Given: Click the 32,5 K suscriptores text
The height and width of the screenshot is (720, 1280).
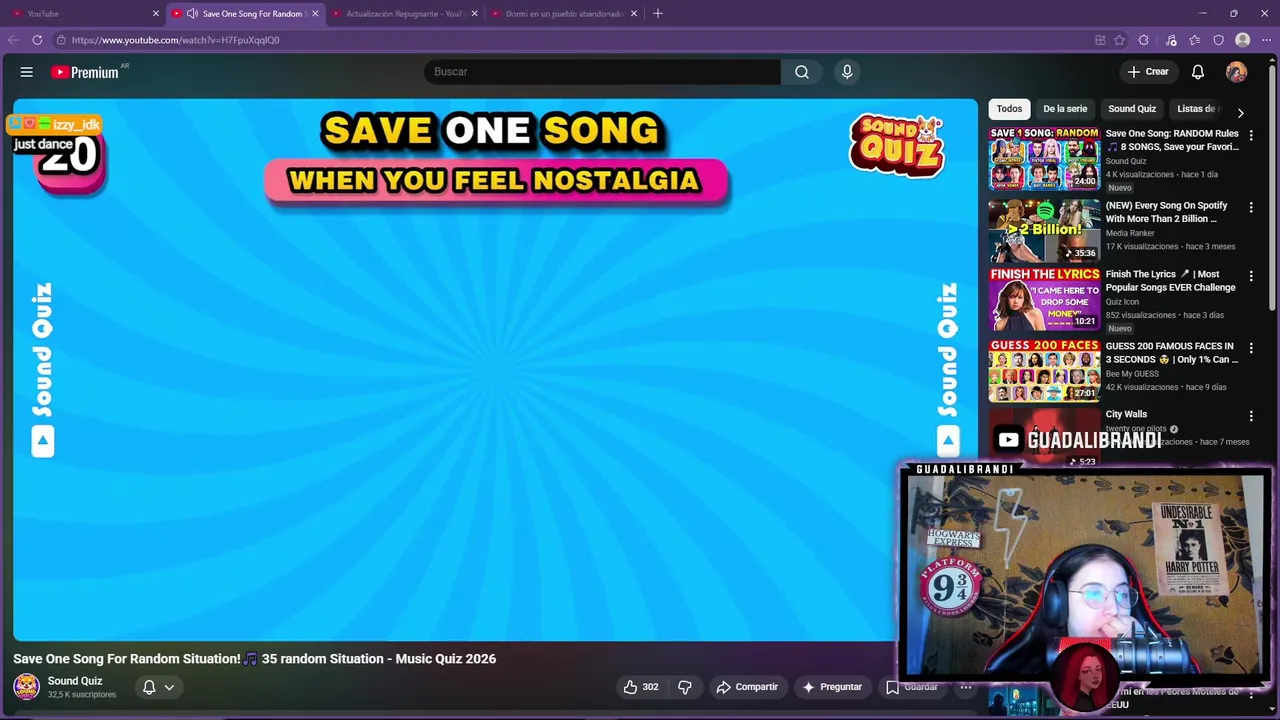Looking at the screenshot, I should 82,694.
